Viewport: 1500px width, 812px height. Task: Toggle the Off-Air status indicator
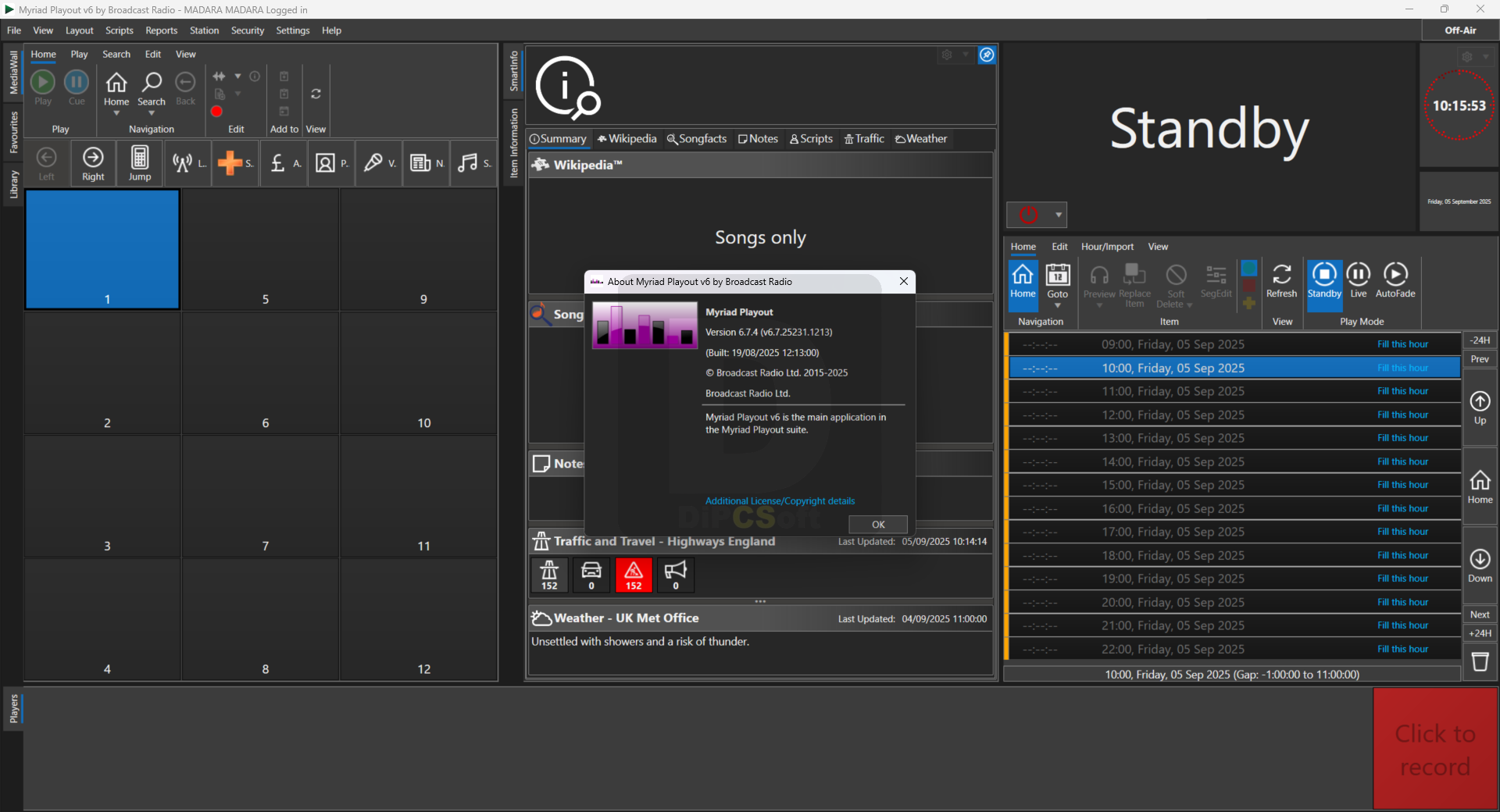click(1460, 30)
